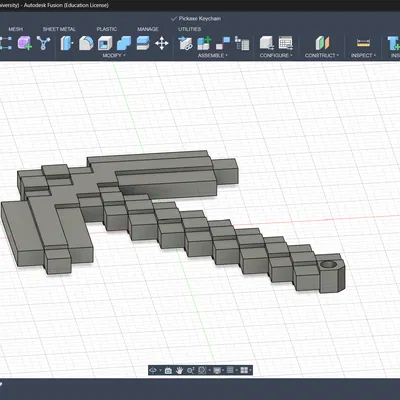Screen dimensions: 400x400
Task: Switch to the UTILITIES tab
Action: (189, 29)
